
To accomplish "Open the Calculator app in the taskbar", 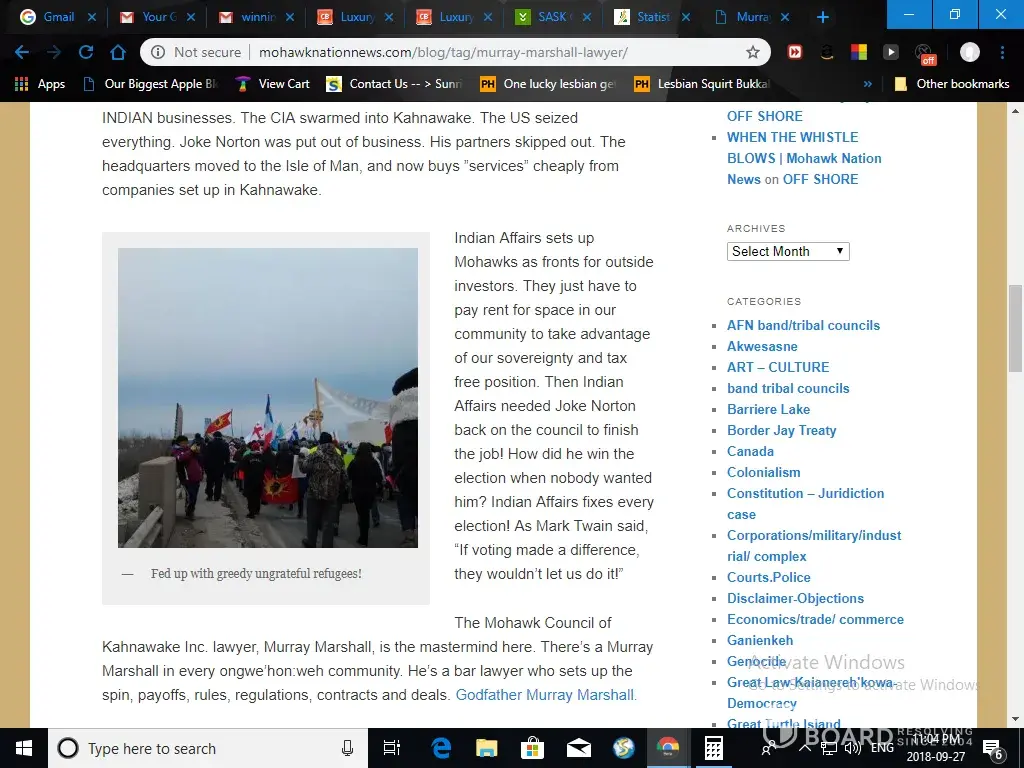I will tap(713, 748).
